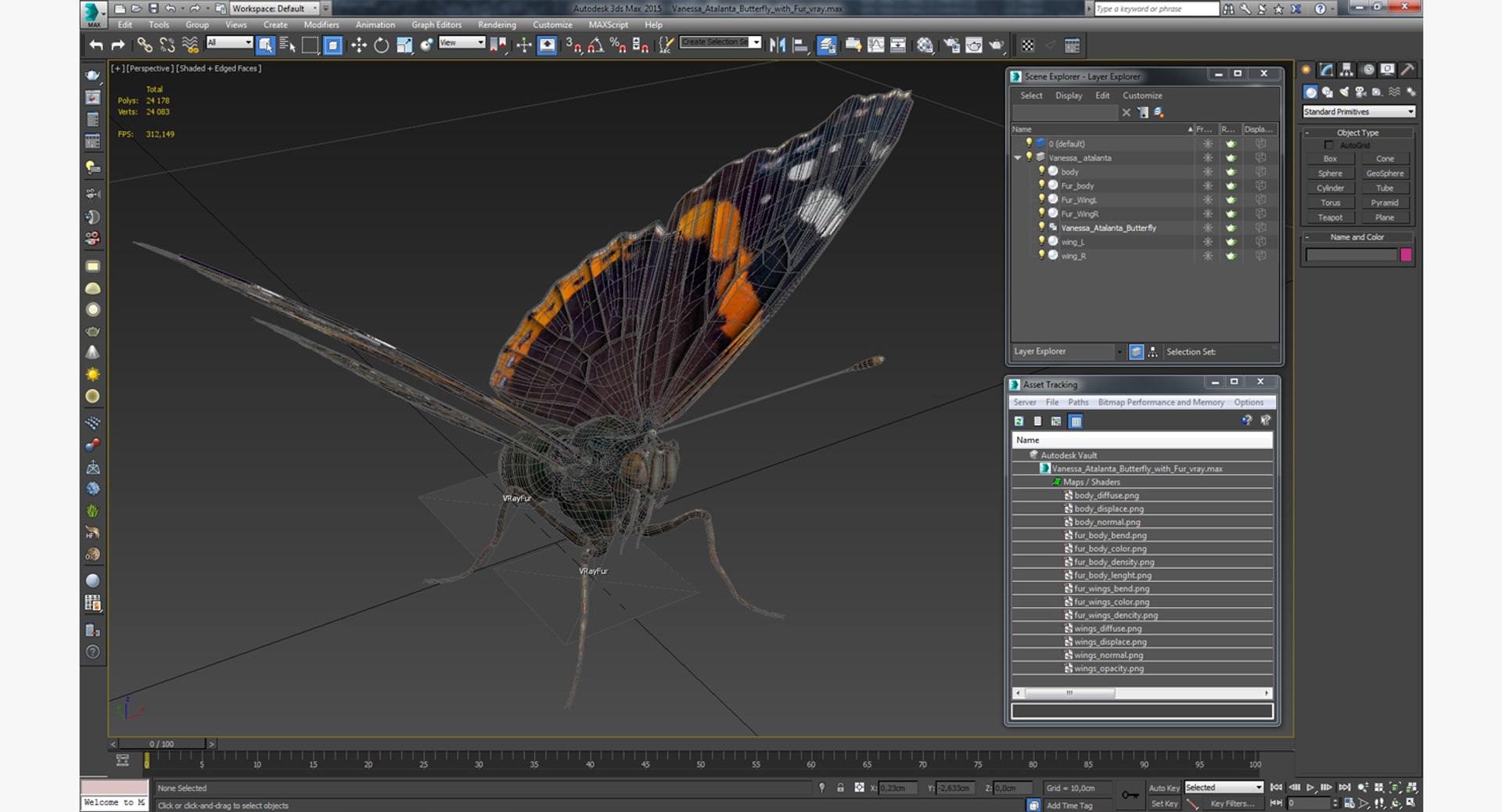Click the Set Key button

1163,803
